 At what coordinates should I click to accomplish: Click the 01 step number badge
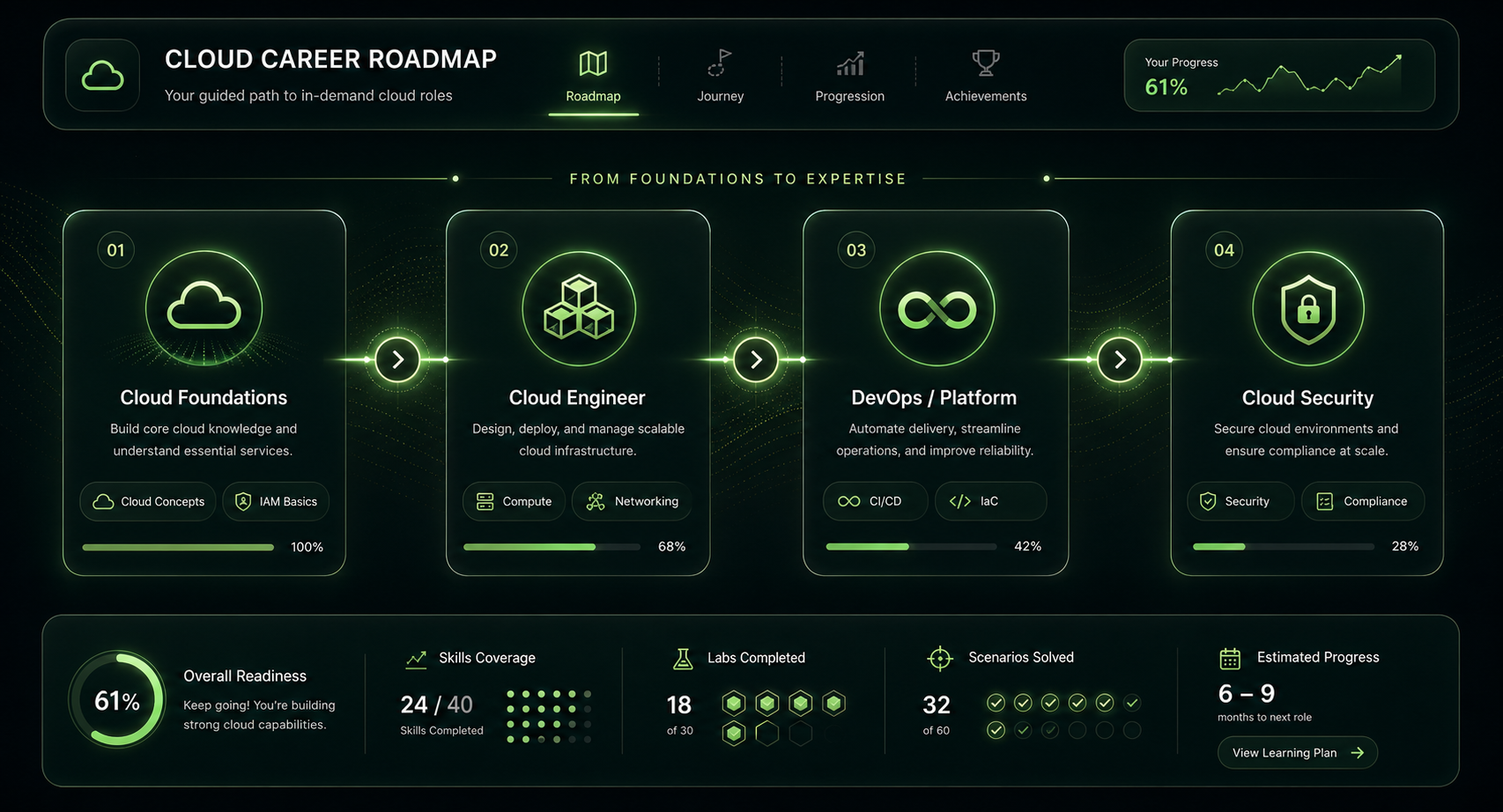115,250
